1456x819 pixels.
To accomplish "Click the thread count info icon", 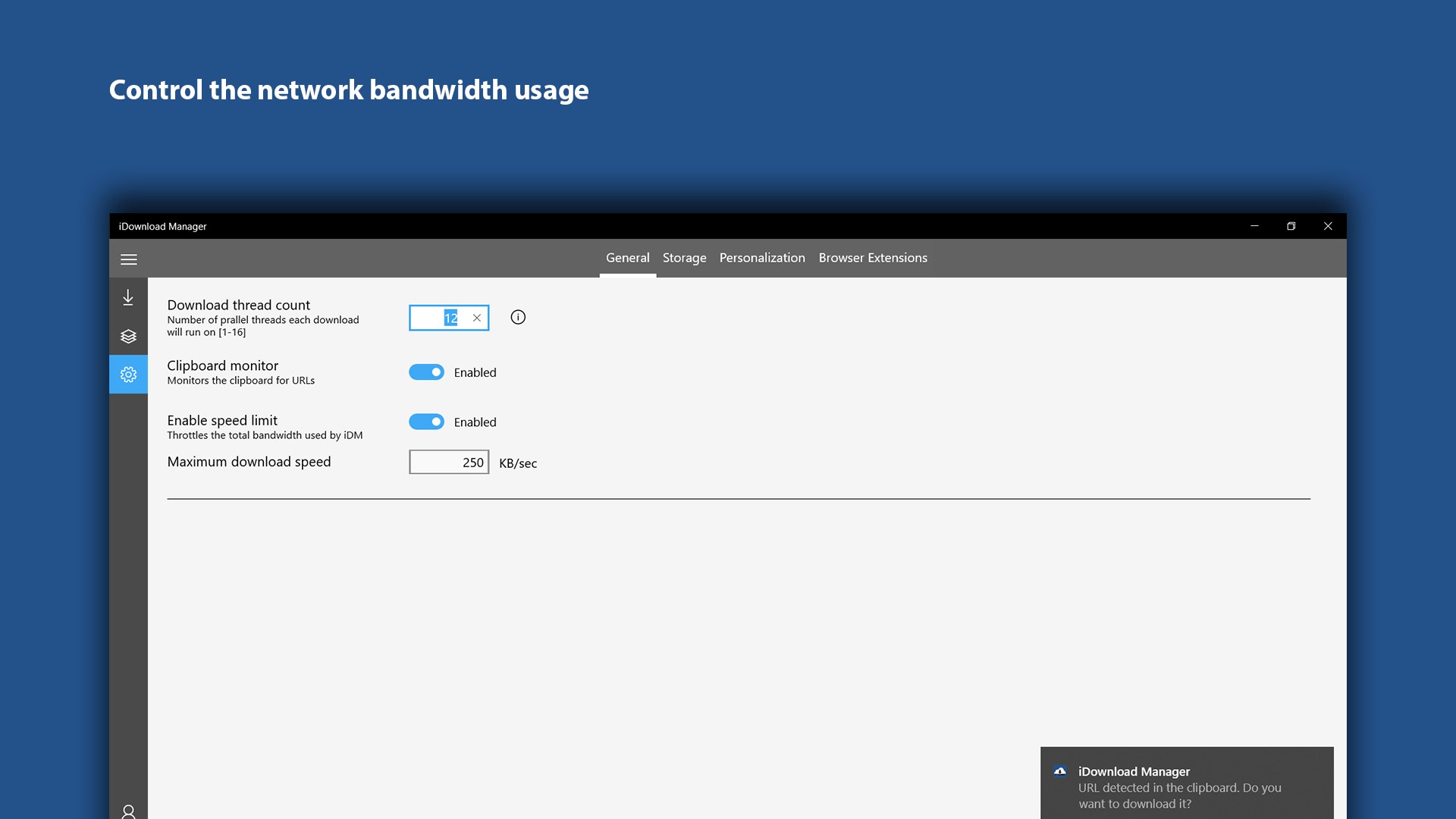I will click(x=518, y=317).
